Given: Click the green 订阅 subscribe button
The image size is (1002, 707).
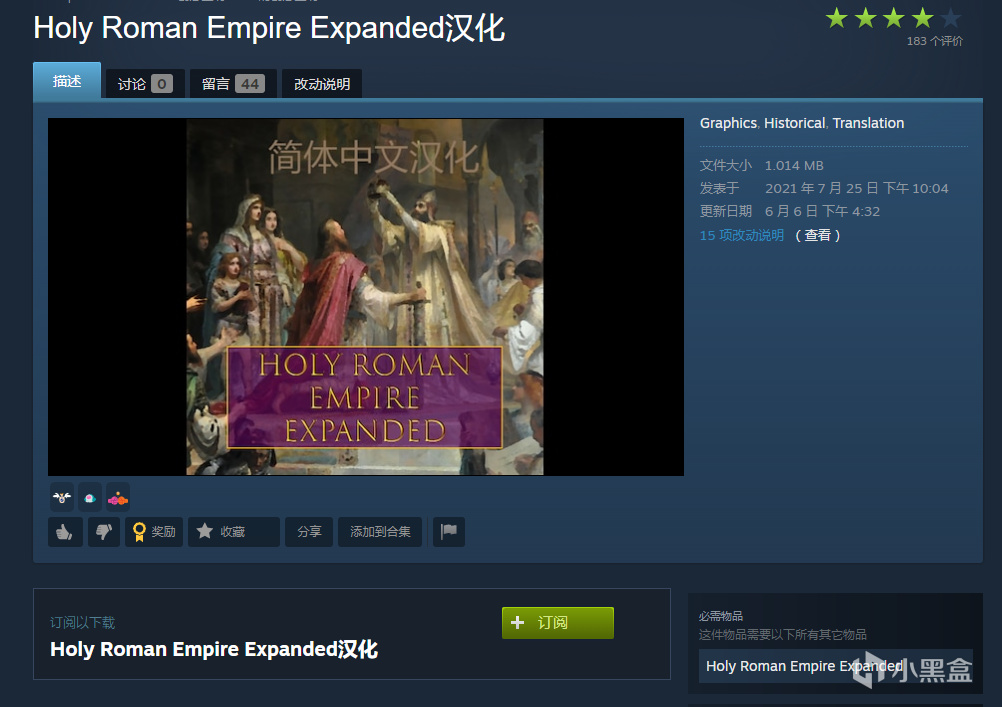Looking at the screenshot, I should 558,623.
